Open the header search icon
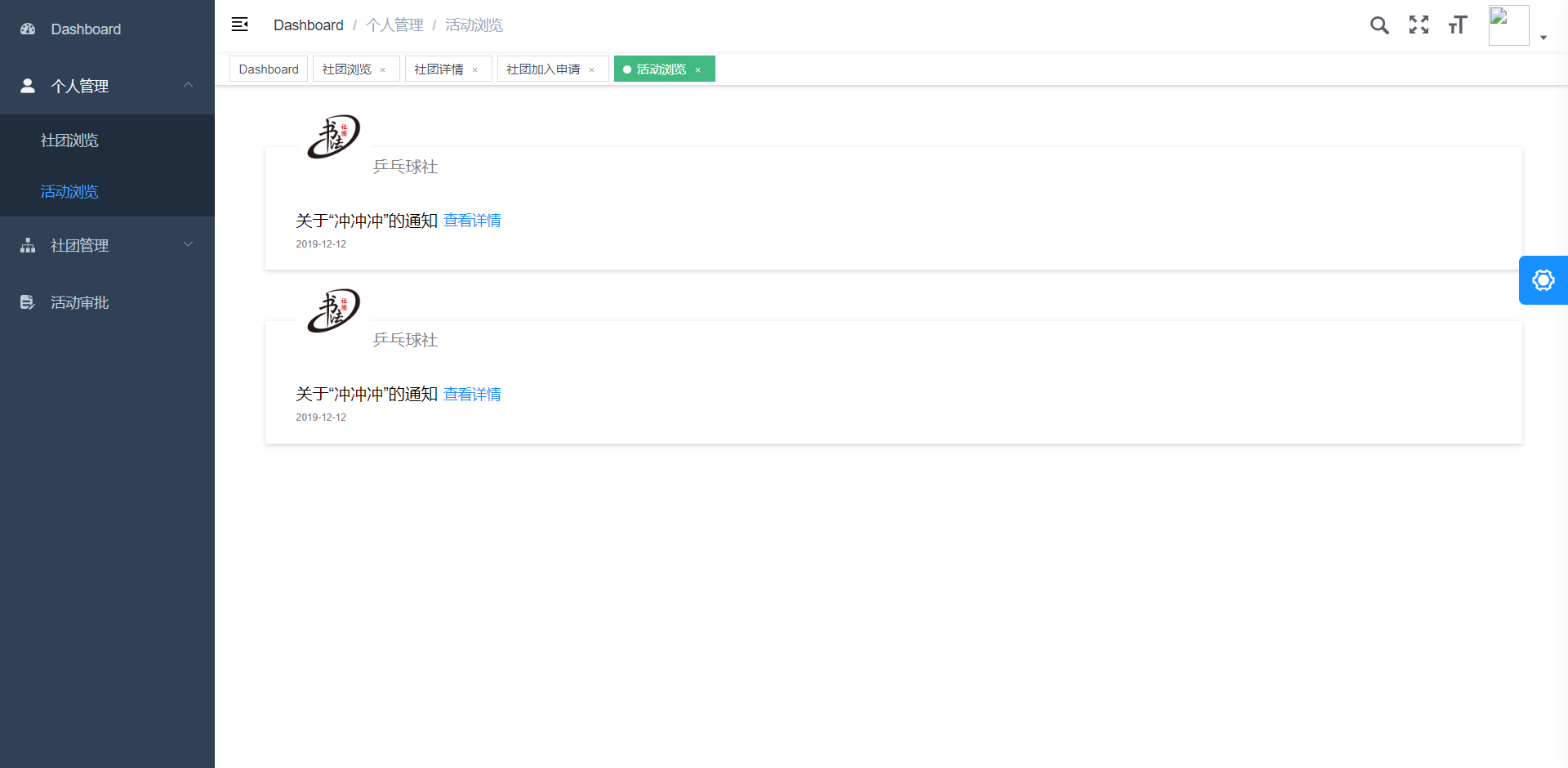Image resolution: width=1568 pixels, height=768 pixels. tap(1379, 25)
